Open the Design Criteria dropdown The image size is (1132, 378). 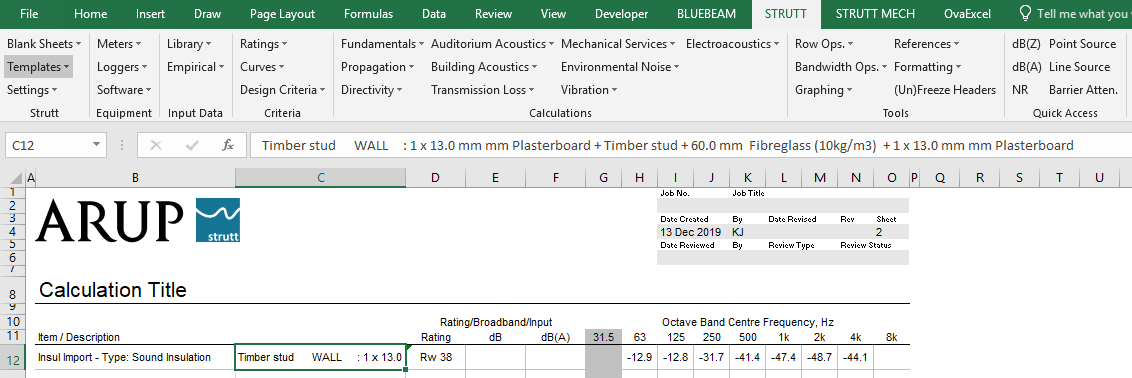point(283,90)
